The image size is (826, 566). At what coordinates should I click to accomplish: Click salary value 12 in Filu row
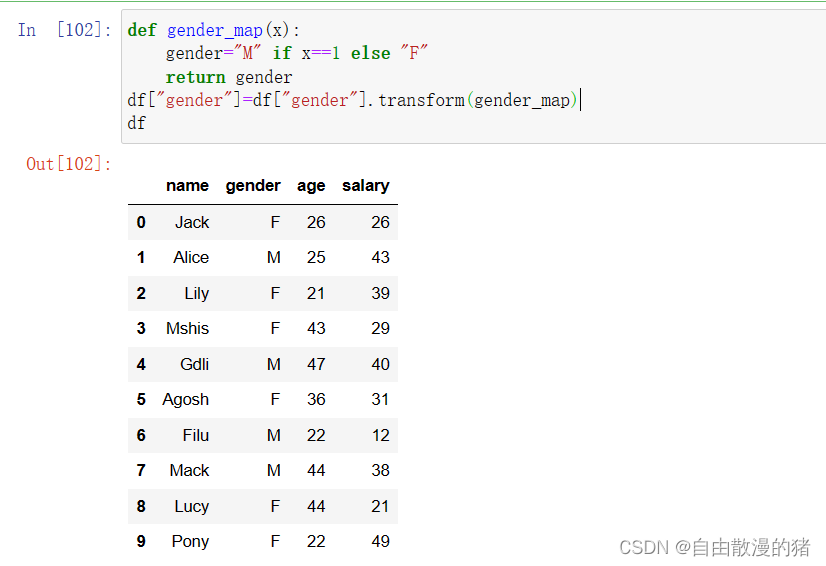pyautogui.click(x=380, y=435)
